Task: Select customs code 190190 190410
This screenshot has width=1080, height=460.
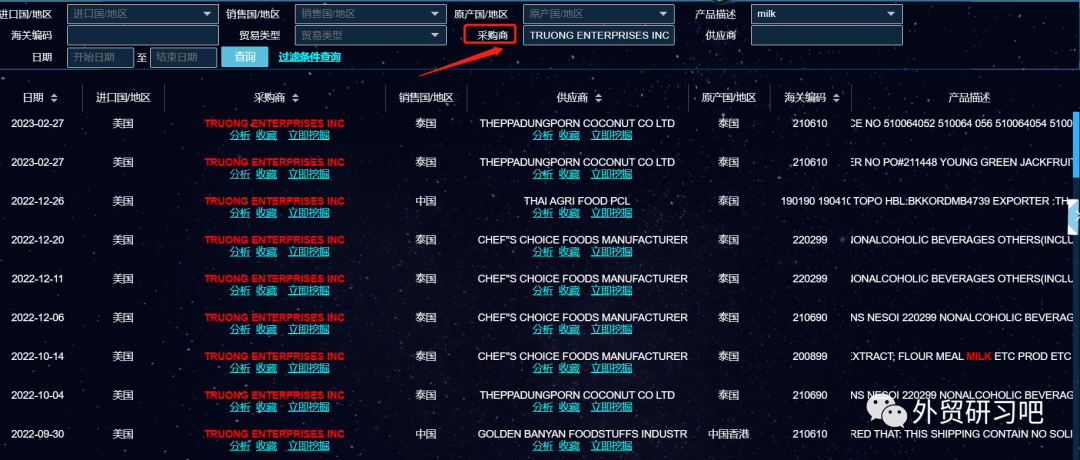Action: pos(816,201)
